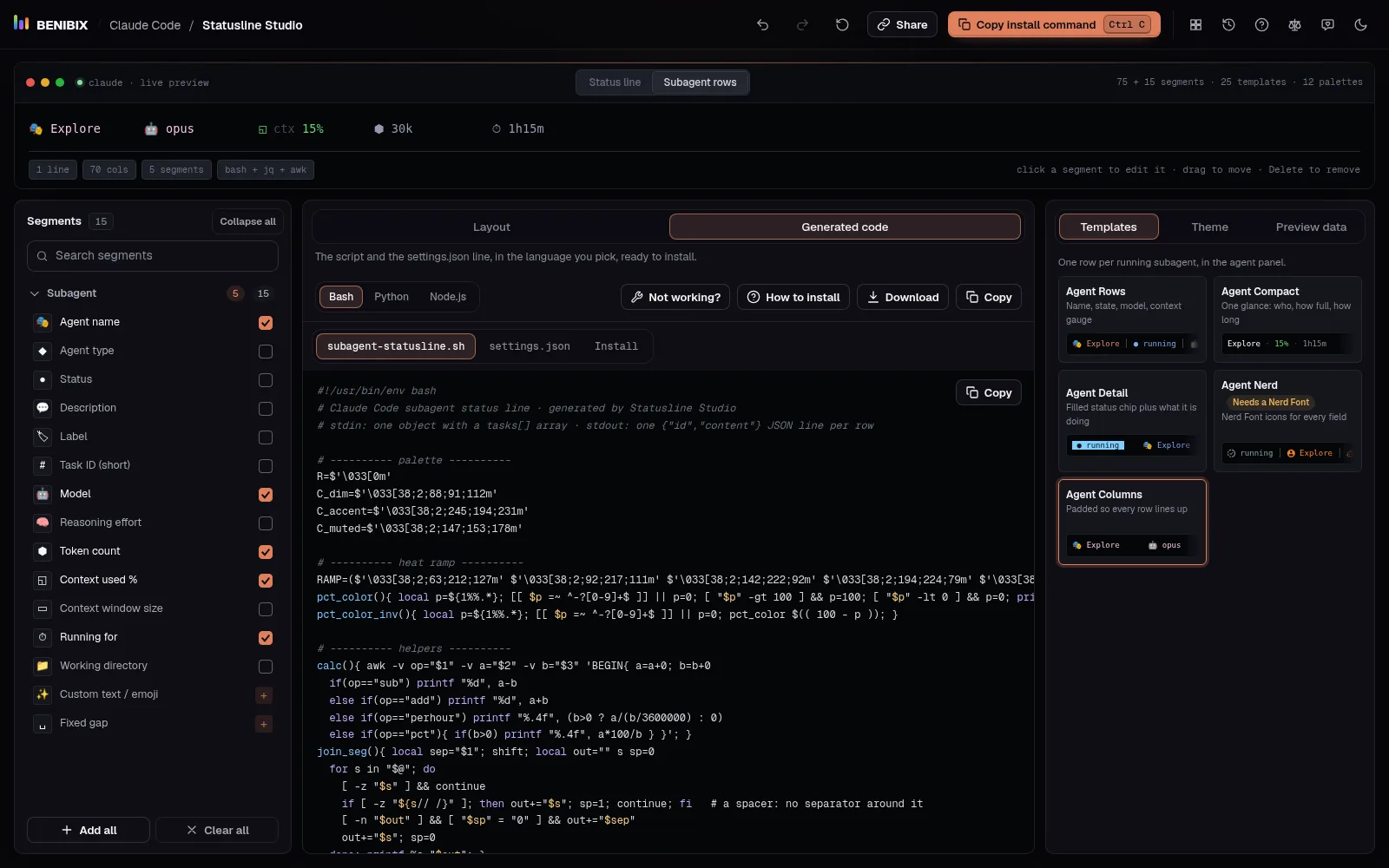
Task: Add Fixed gap segment plus
Action: (x=265, y=724)
